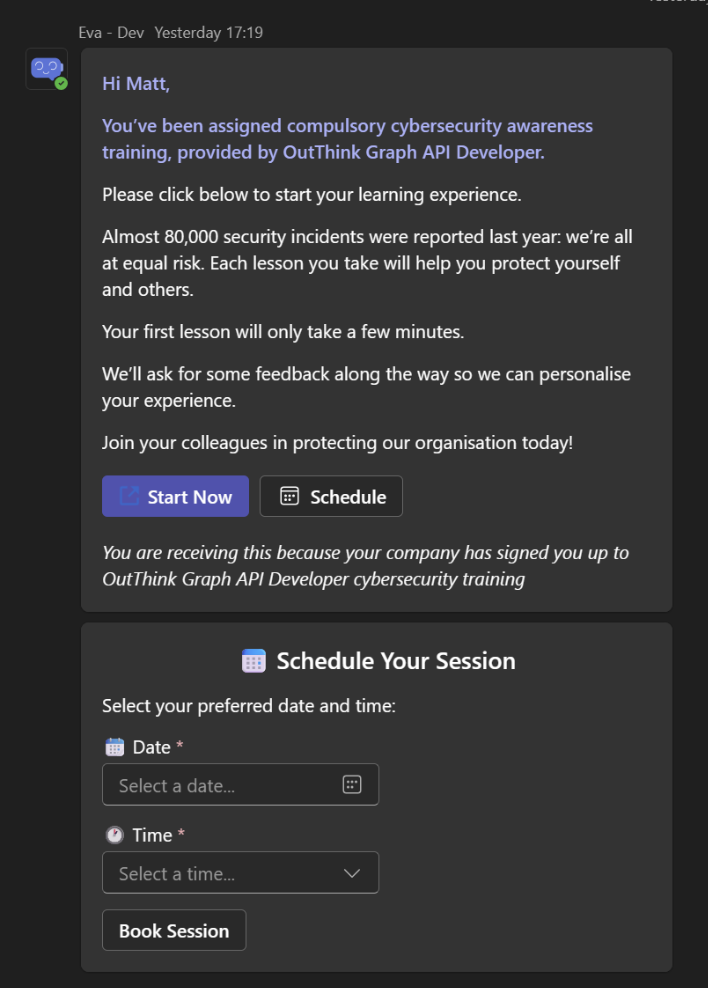
Task: Click the "Schedule Your Session" heading
Action: coord(396,661)
